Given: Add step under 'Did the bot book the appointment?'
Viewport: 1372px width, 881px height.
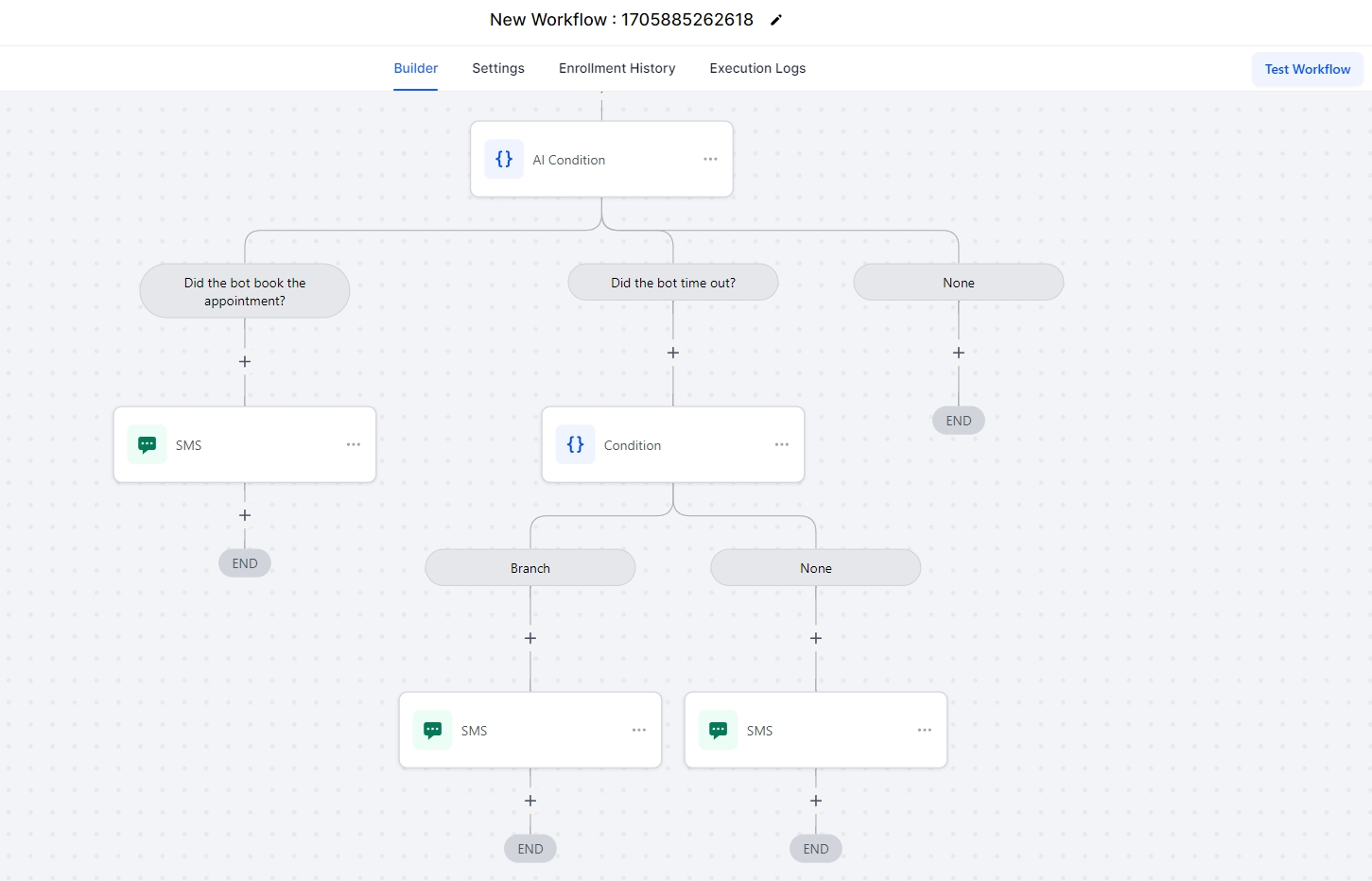Looking at the screenshot, I should tap(245, 362).
